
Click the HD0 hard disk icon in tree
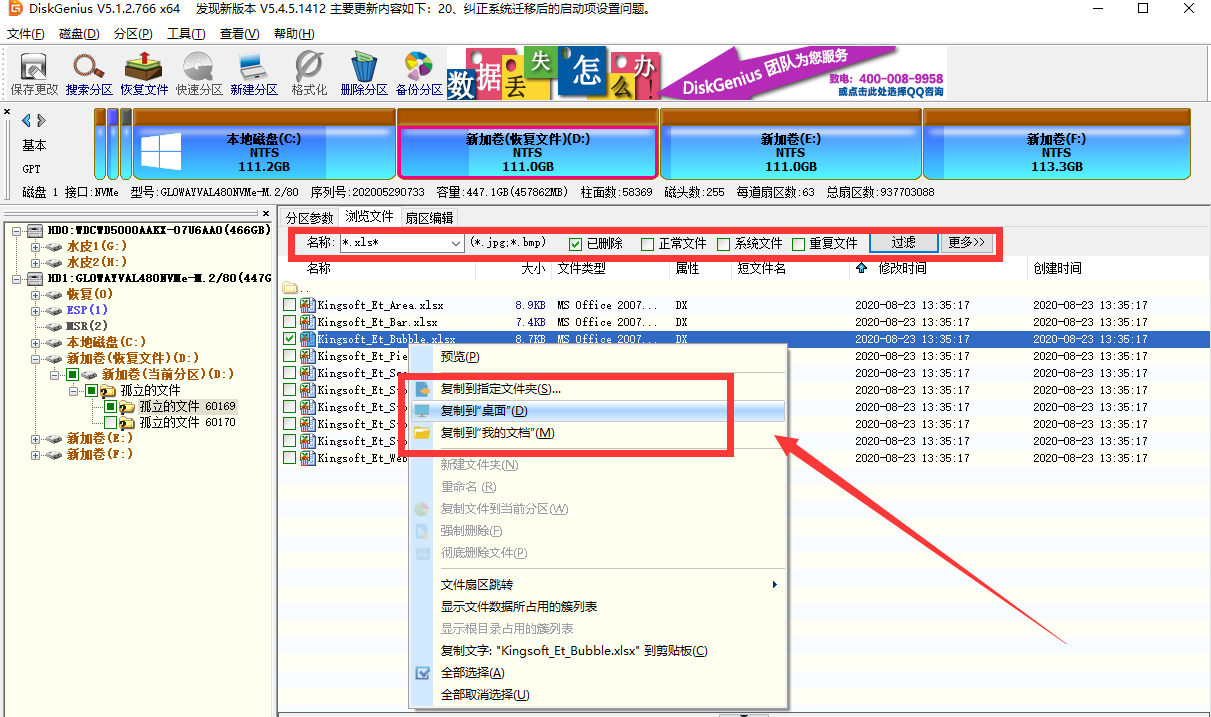point(35,230)
